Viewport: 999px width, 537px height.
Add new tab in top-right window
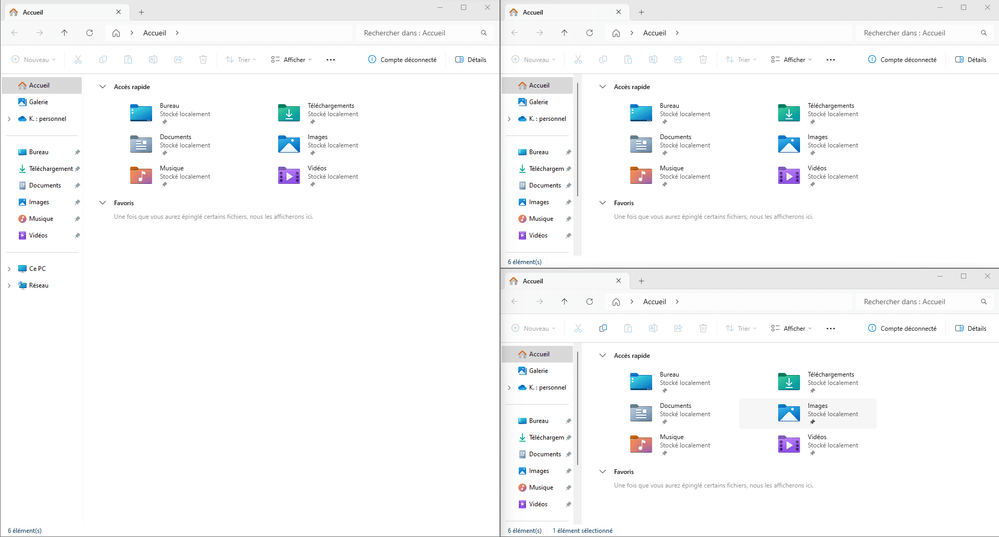(x=642, y=12)
